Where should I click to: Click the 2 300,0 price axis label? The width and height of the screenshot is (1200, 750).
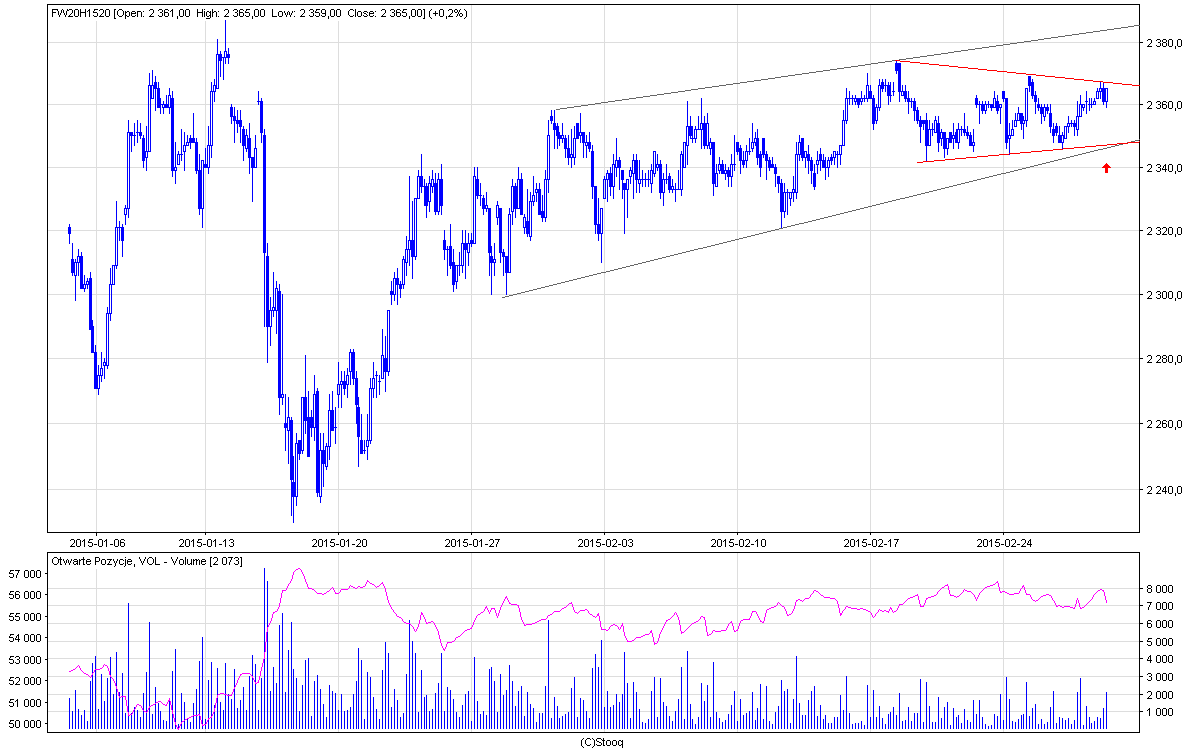(1166, 295)
